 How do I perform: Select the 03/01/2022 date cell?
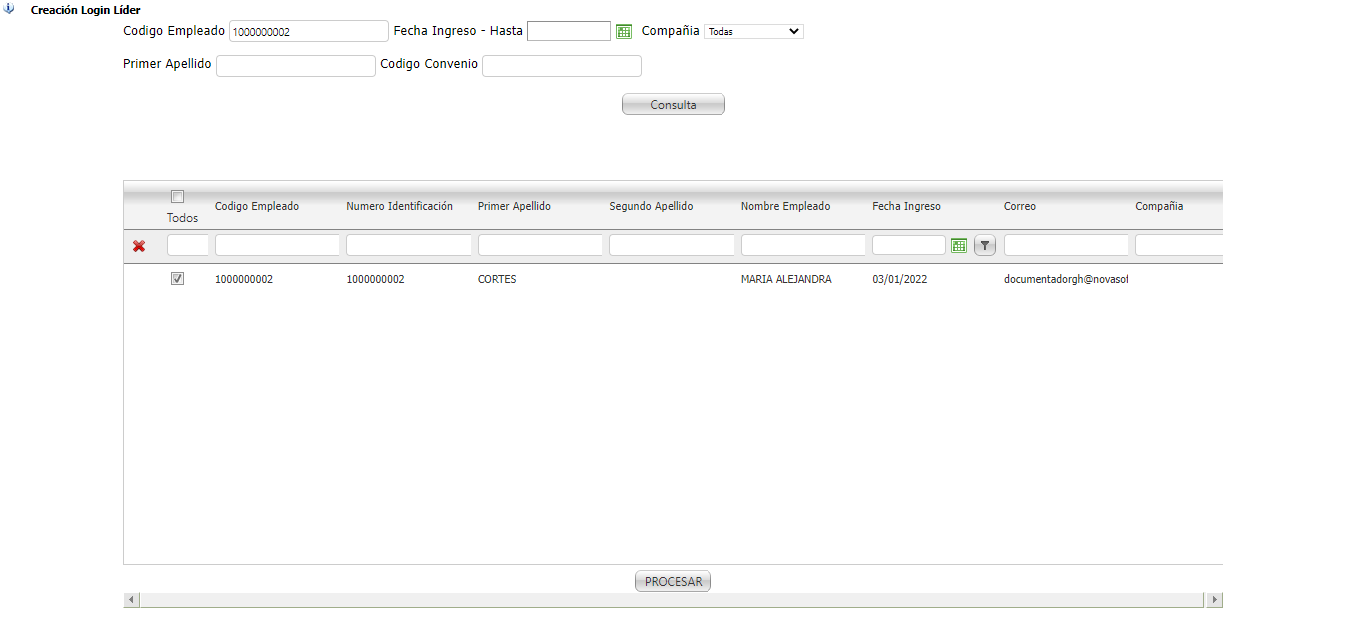tap(899, 279)
